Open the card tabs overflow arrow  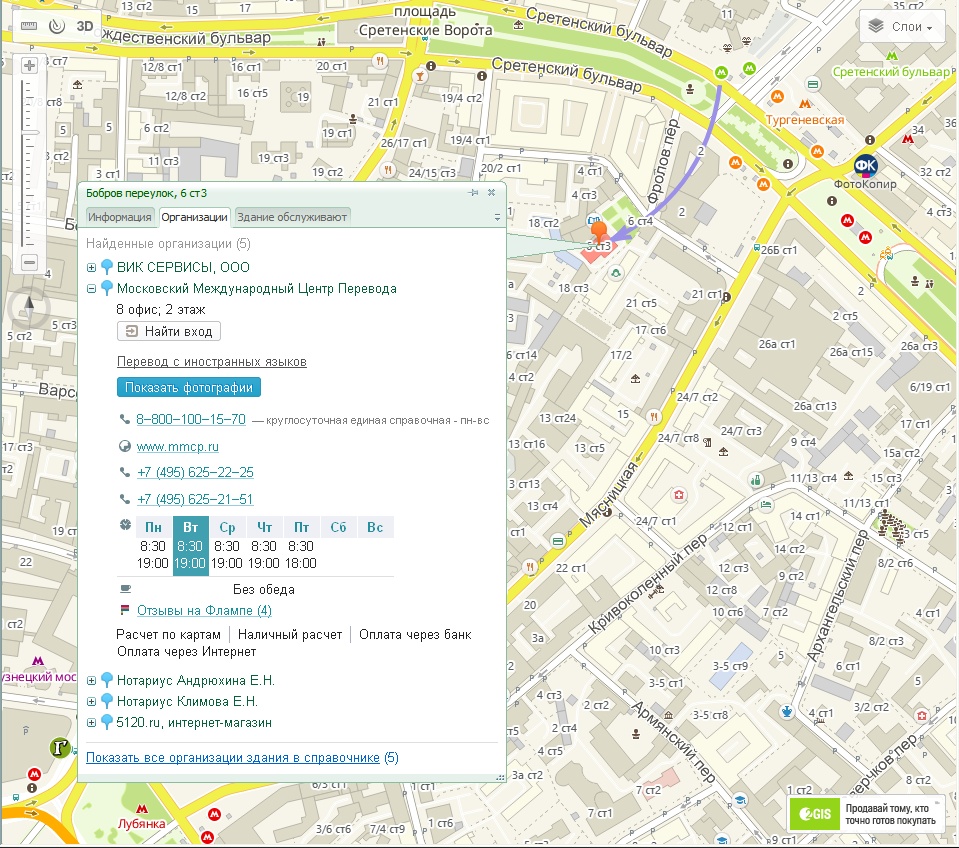(x=497, y=217)
